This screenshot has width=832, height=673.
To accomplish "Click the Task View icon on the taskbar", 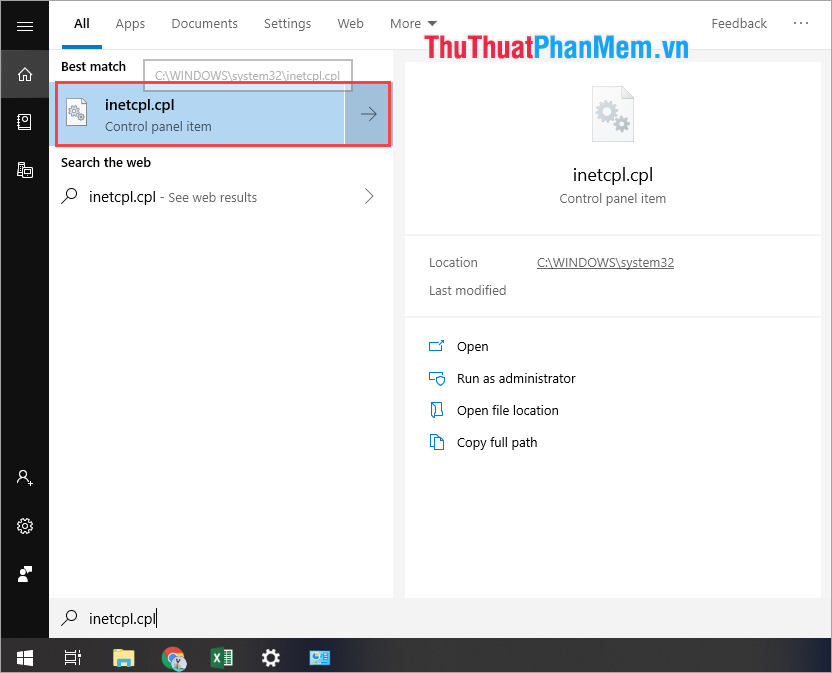I will coord(72,657).
